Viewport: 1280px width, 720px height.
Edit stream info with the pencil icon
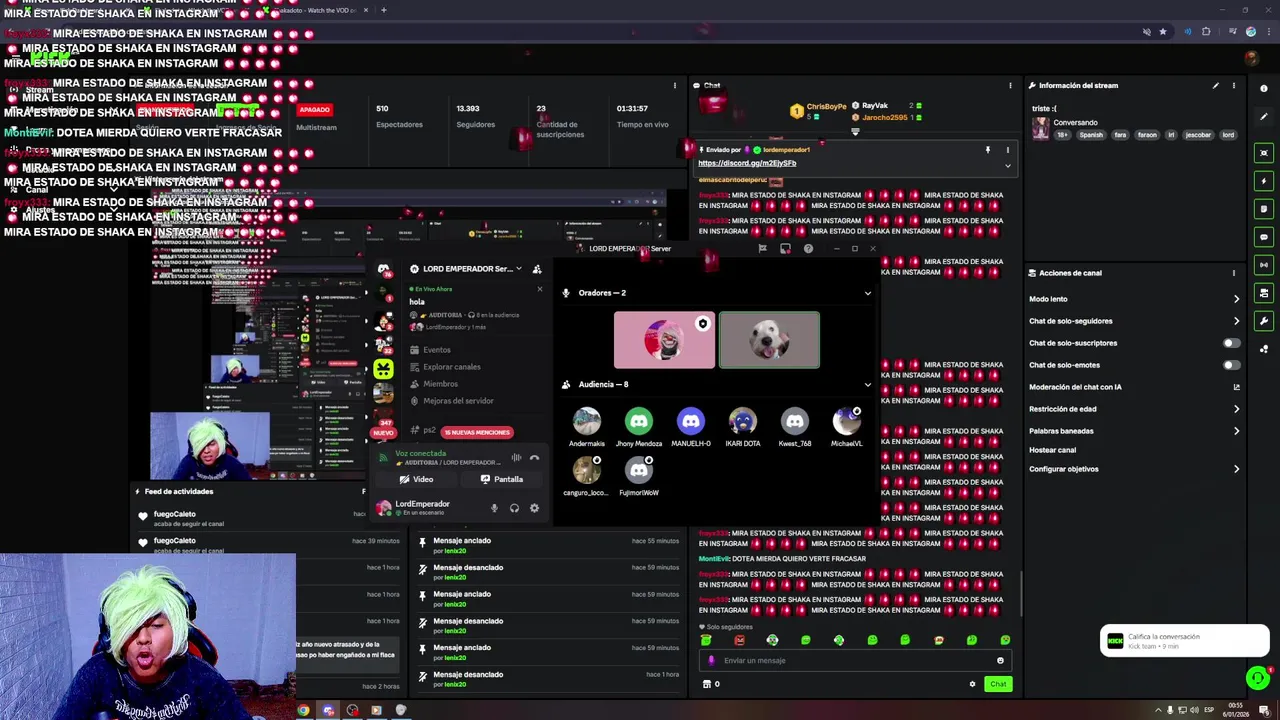click(1216, 86)
